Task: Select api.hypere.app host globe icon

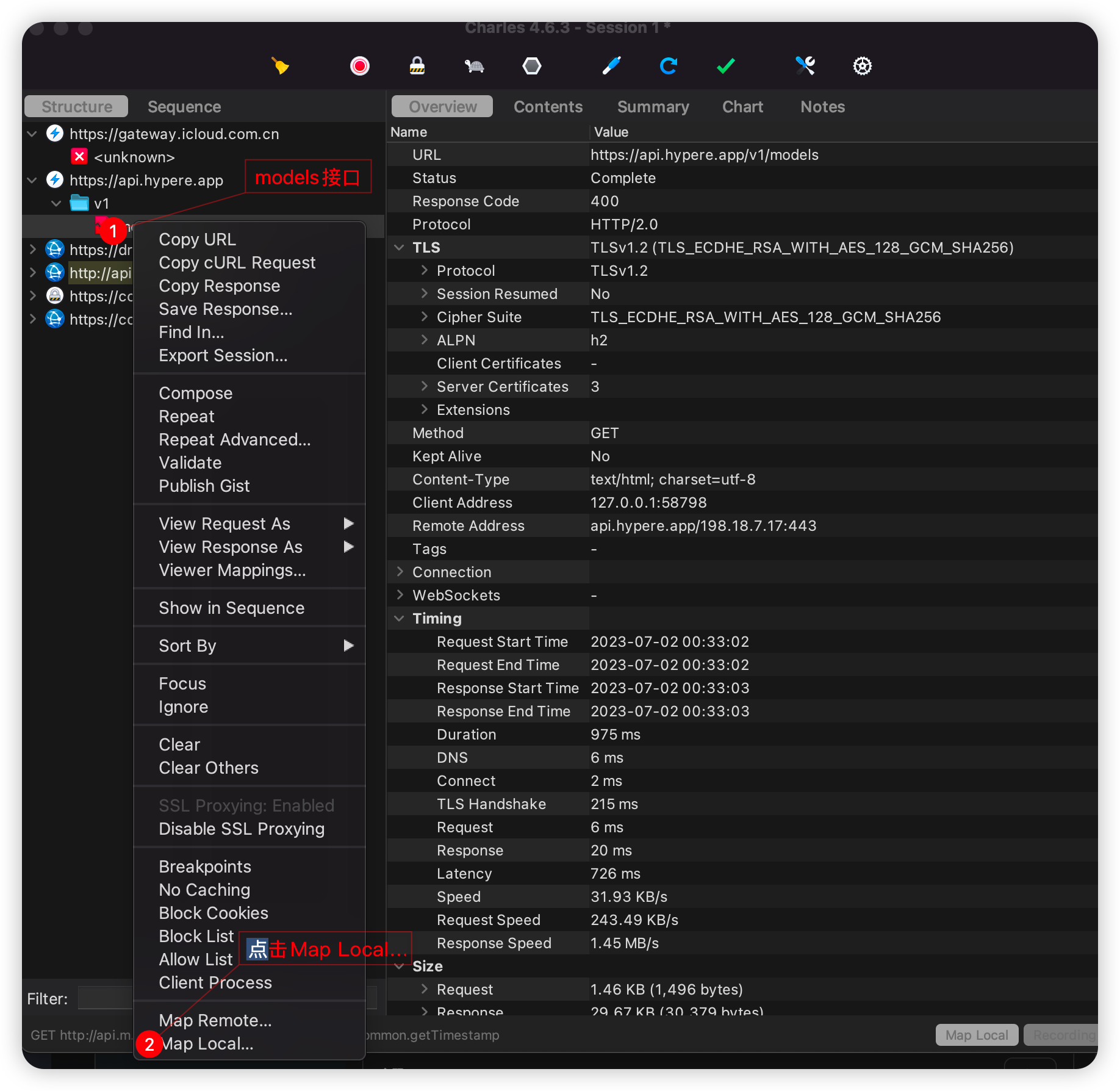Action: pos(55,179)
